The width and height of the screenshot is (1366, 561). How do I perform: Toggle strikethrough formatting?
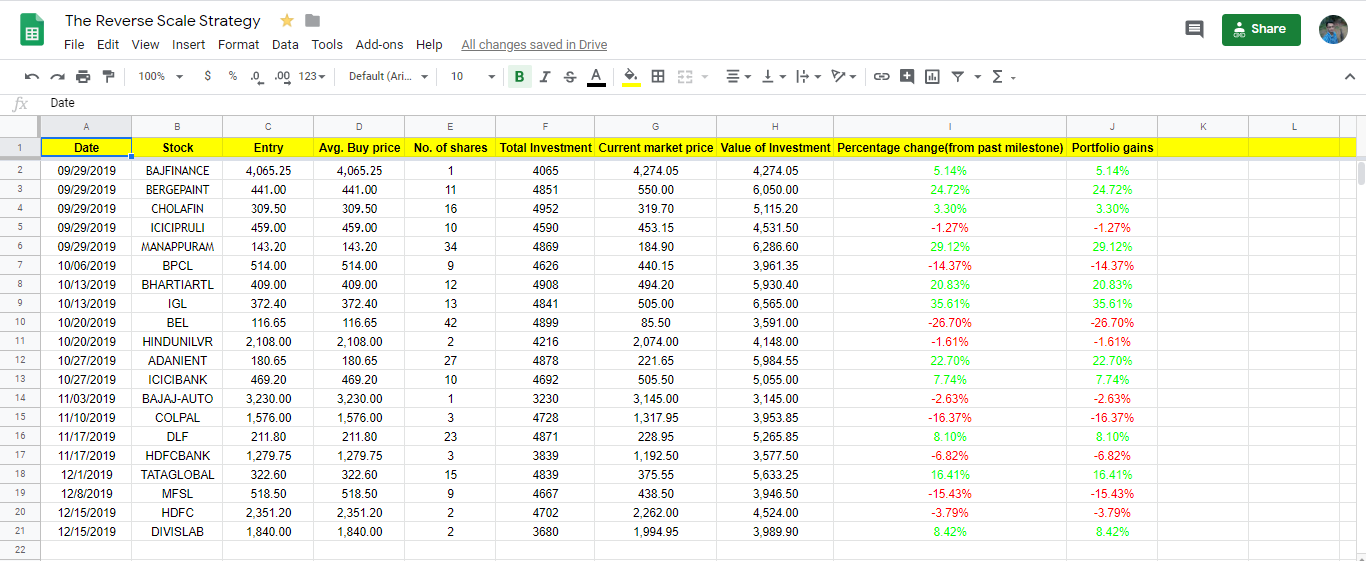click(x=570, y=76)
